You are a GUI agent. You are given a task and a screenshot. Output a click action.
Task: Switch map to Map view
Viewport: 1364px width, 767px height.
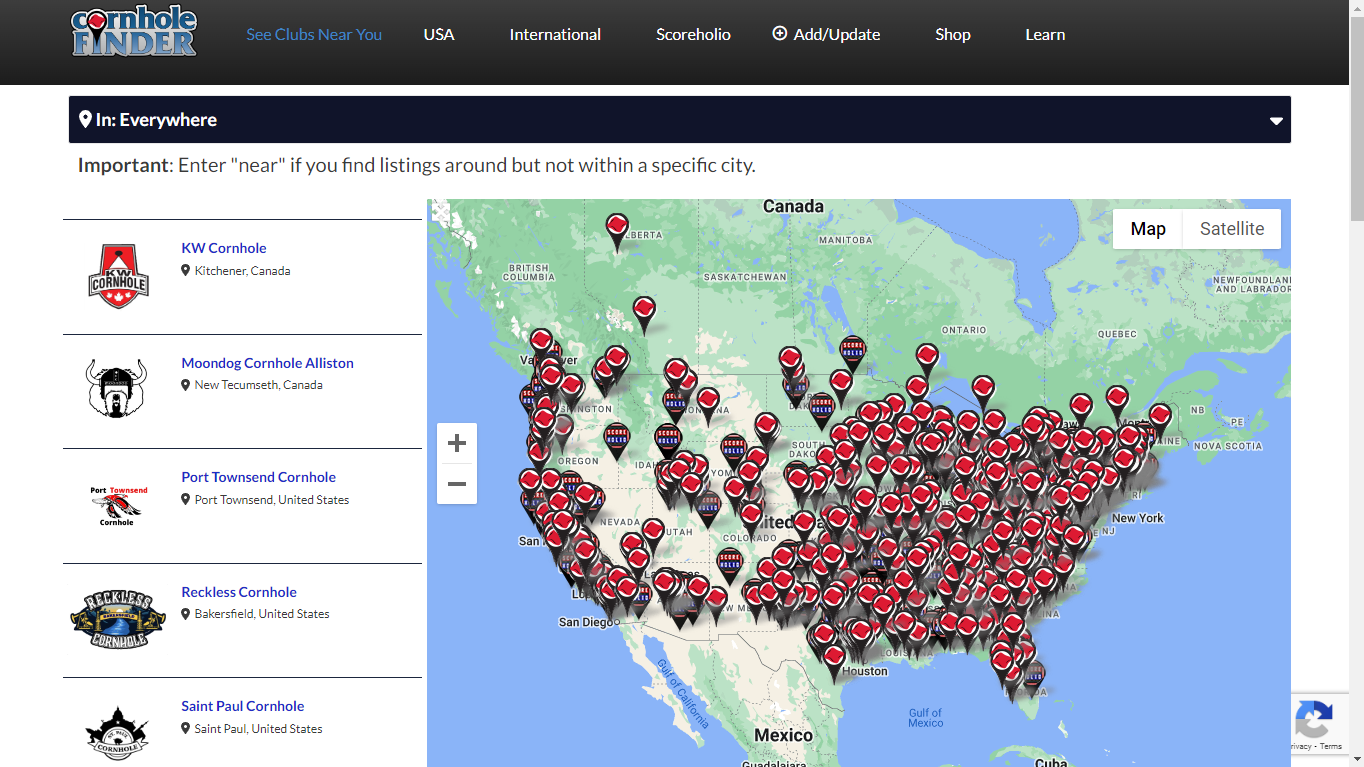click(x=1147, y=229)
